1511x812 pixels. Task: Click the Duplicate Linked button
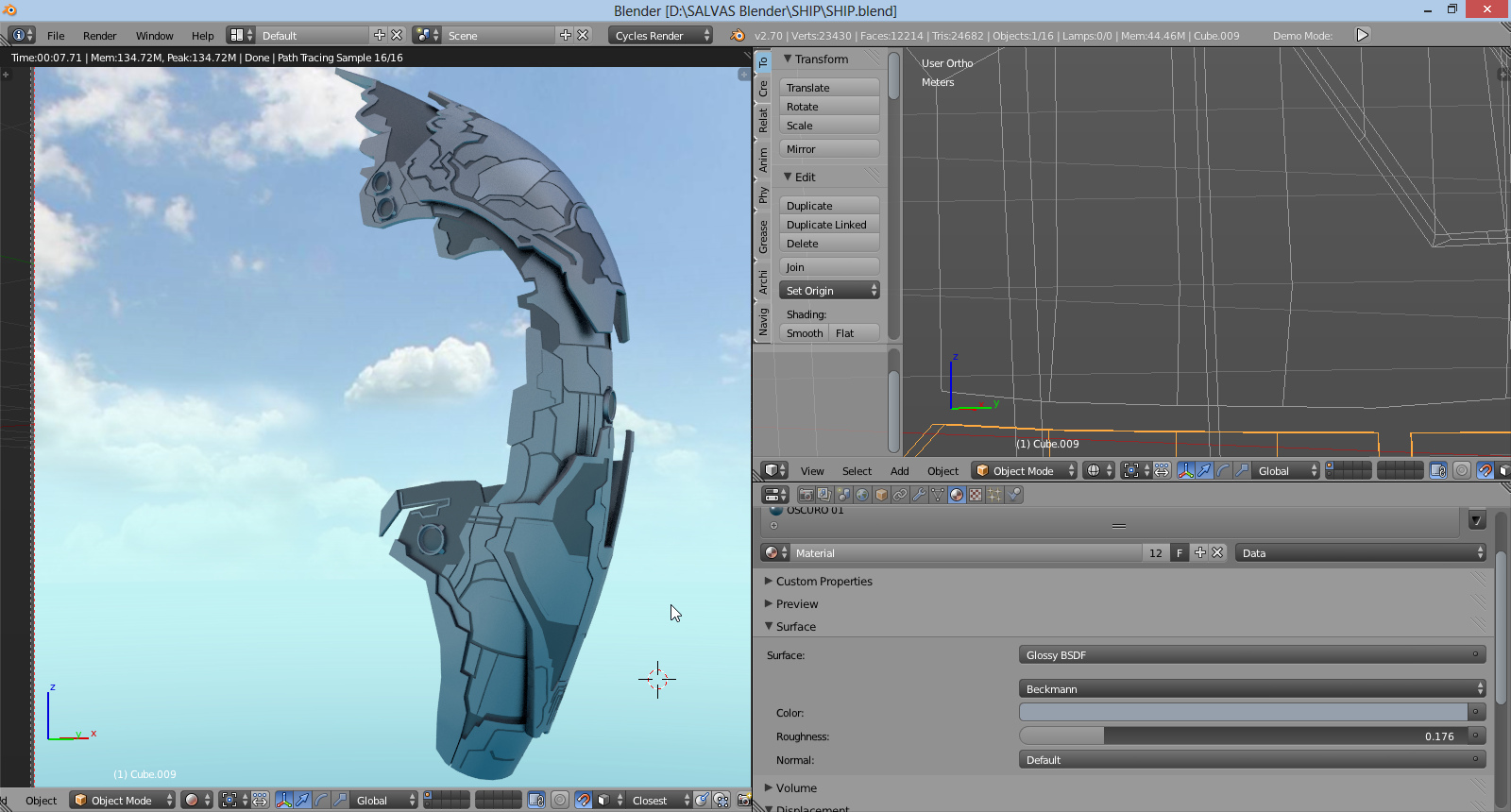tap(828, 225)
